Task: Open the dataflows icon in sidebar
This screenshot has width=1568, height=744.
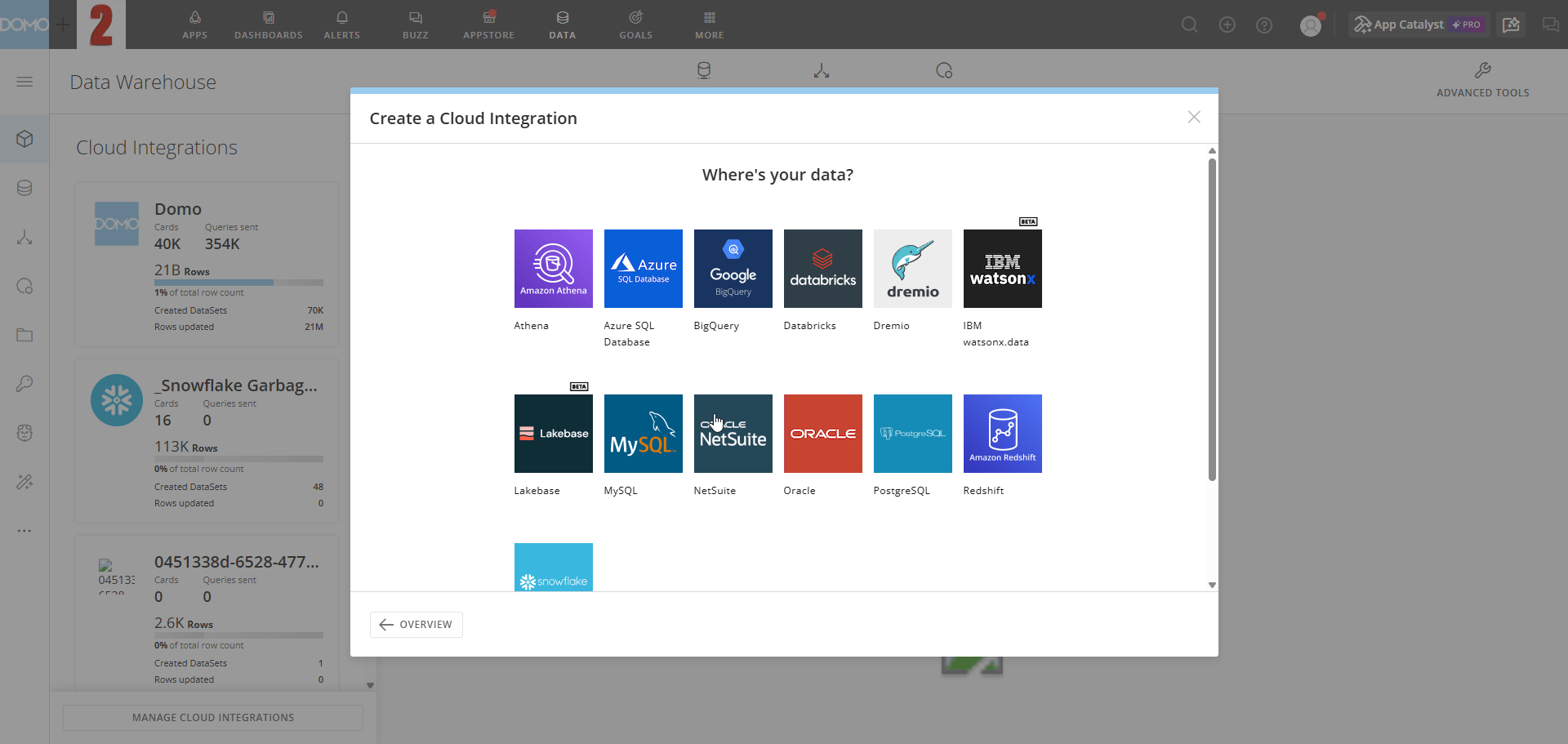Action: [24, 237]
